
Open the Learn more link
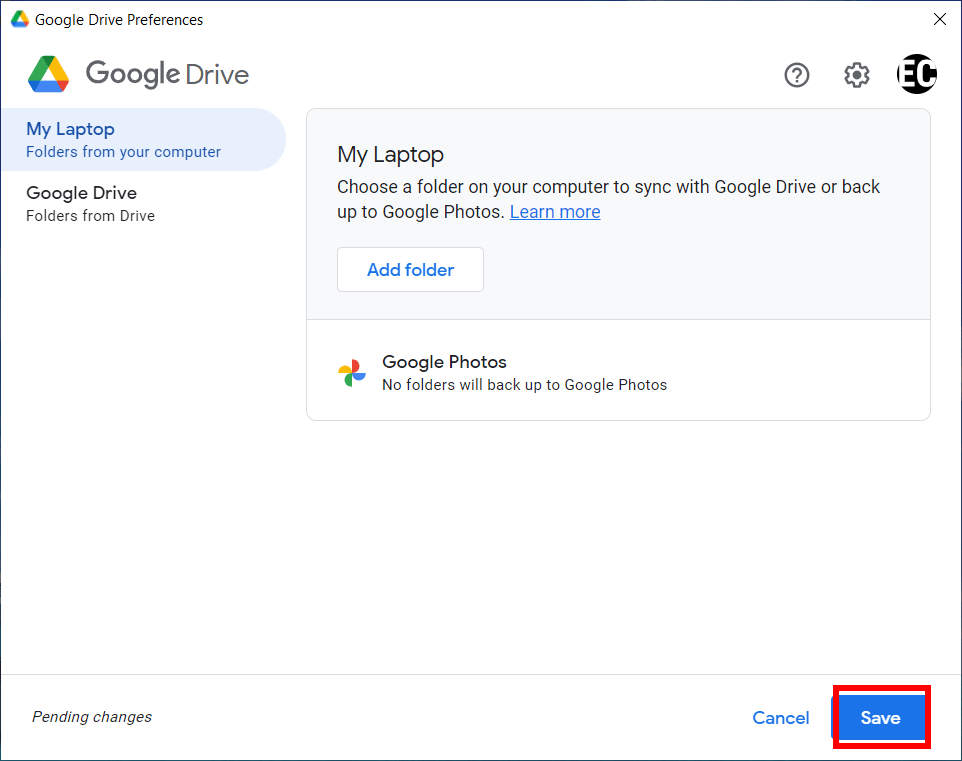click(554, 211)
